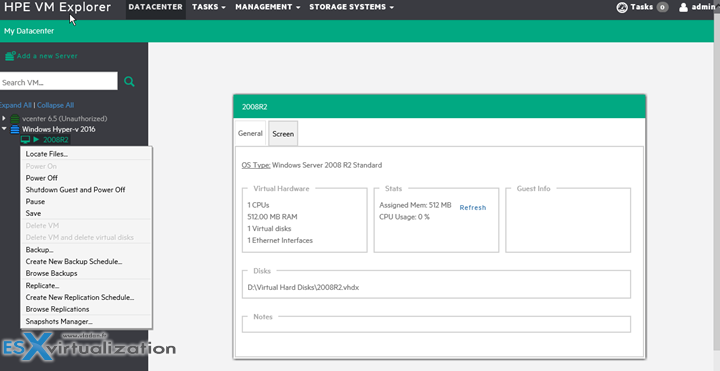Click the Expand All link
The image size is (720, 371).
tap(16, 105)
